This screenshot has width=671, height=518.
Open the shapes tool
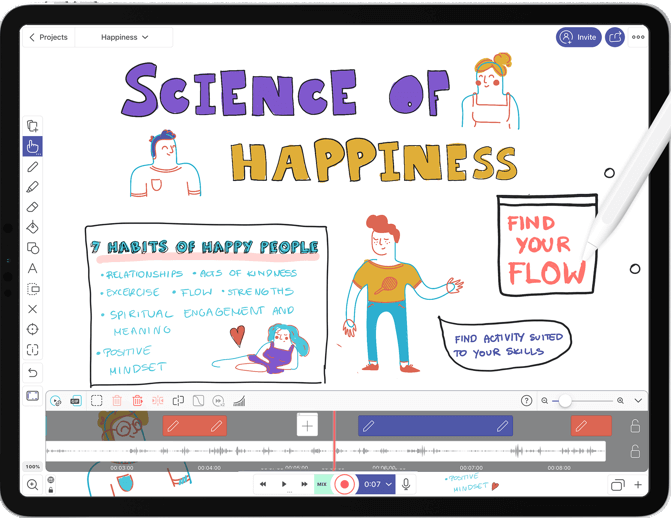[x=33, y=248]
